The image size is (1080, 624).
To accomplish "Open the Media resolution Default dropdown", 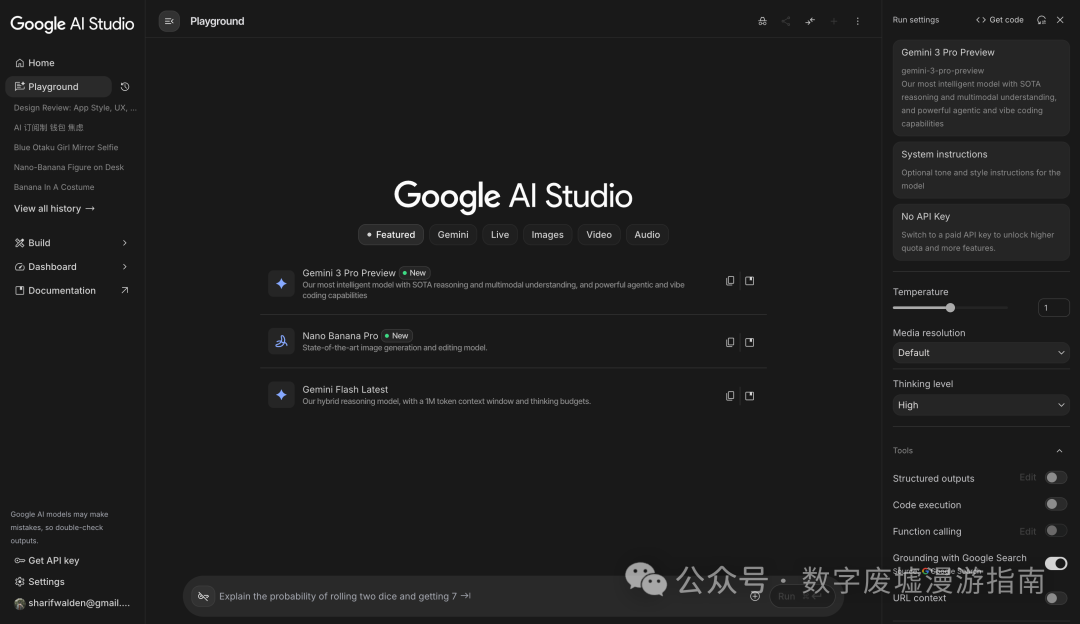I will click(x=981, y=353).
